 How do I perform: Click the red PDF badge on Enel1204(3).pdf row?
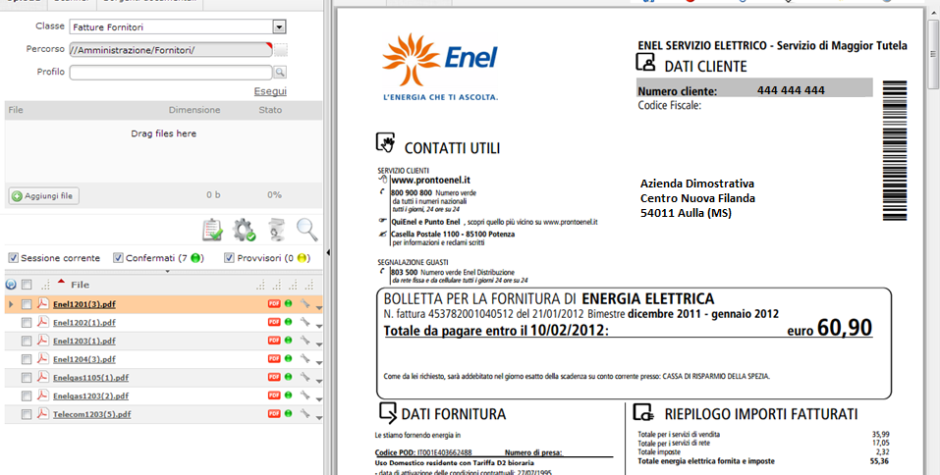pyautogui.click(x=274, y=359)
